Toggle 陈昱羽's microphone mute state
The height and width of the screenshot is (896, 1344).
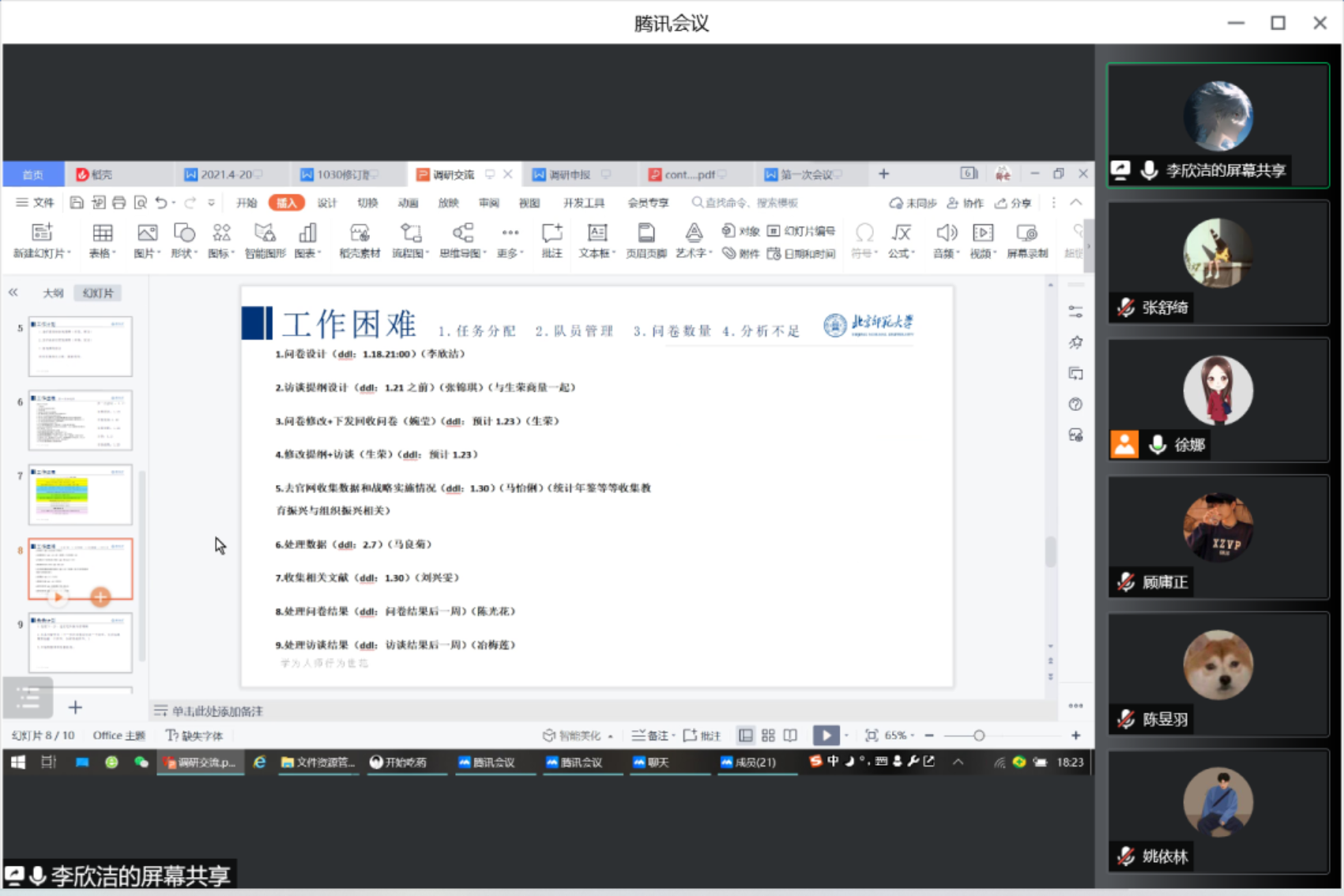tap(1124, 720)
